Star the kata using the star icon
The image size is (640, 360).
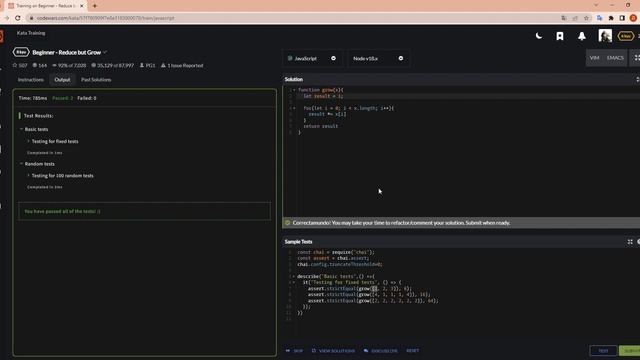pyautogui.click(x=15, y=65)
